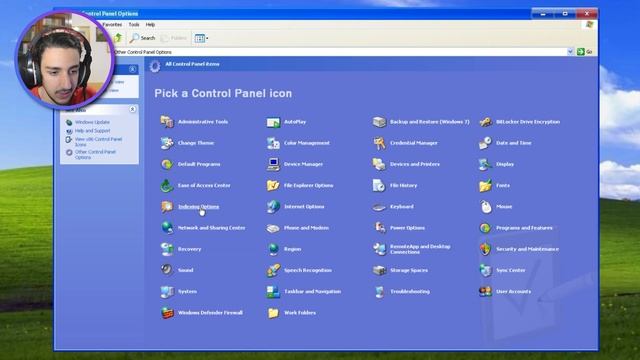Open the Indexing Options icon
Image resolution: width=640 pixels, height=360 pixels.
(167, 207)
